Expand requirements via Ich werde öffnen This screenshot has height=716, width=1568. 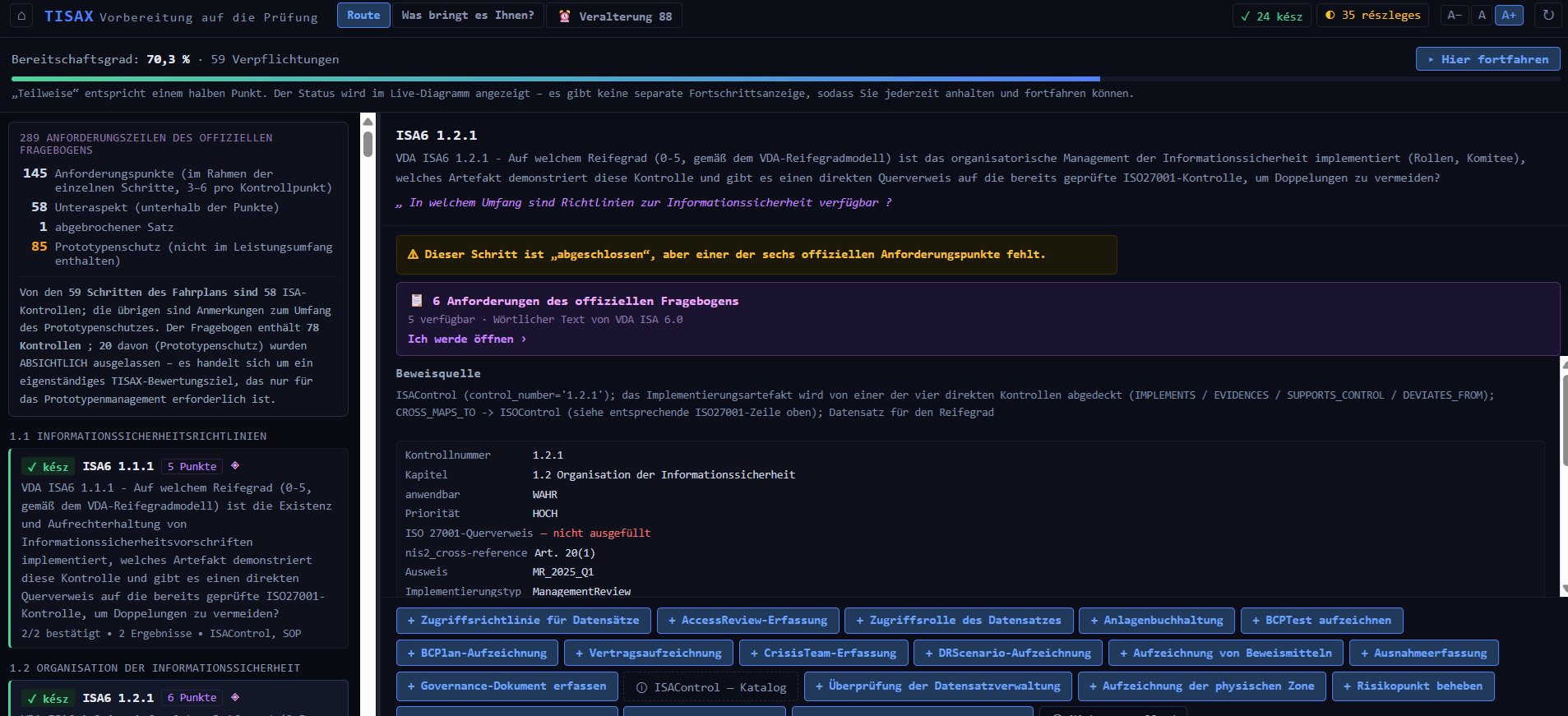coord(467,339)
